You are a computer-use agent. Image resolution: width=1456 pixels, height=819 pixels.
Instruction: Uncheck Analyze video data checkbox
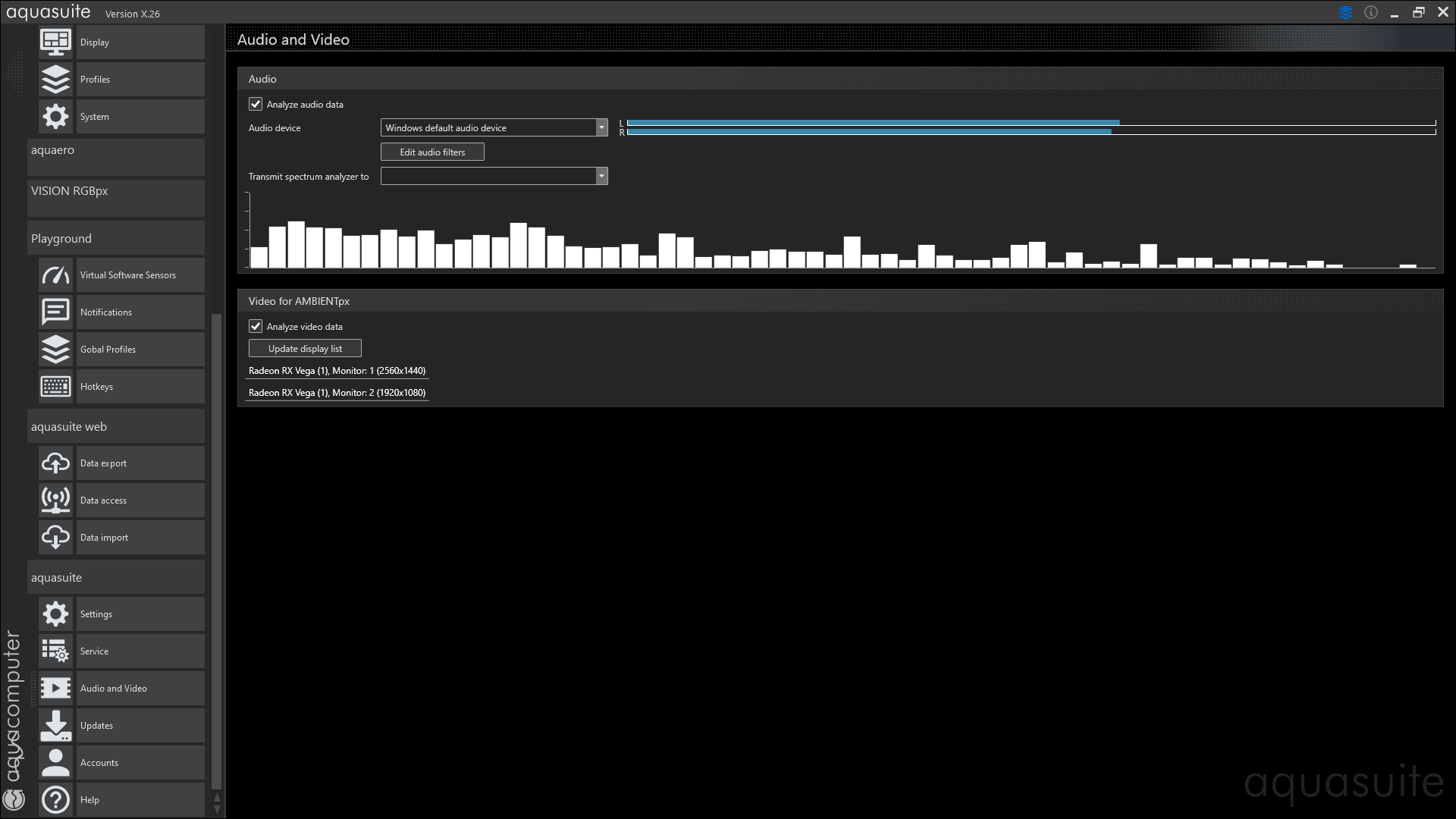pos(256,326)
